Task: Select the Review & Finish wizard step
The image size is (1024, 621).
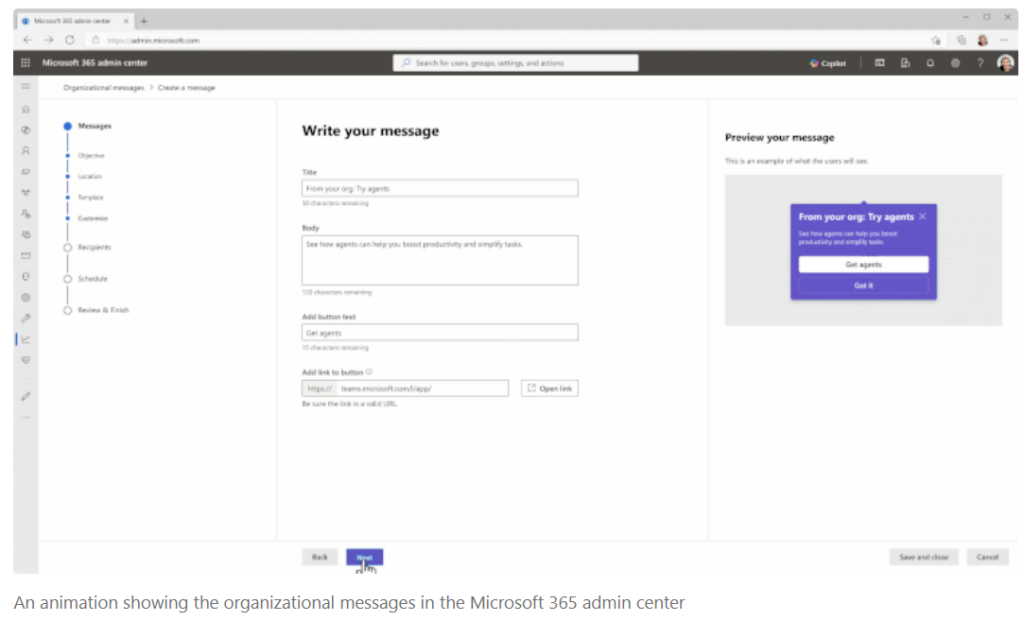Action: (96, 310)
